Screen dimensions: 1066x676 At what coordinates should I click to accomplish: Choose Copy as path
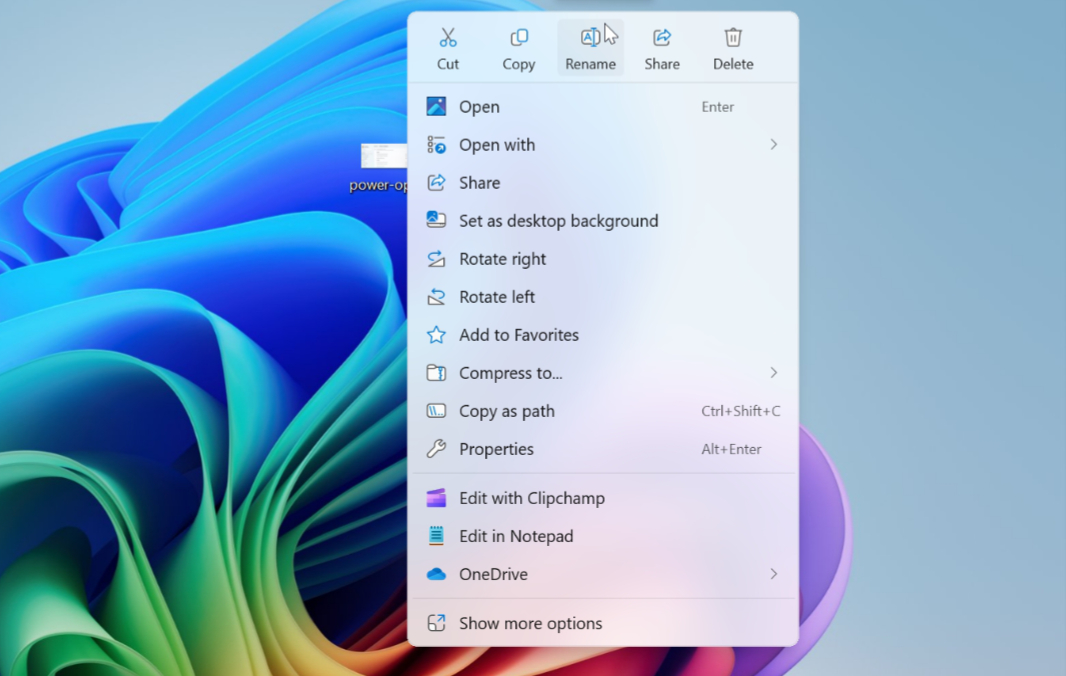pos(506,411)
